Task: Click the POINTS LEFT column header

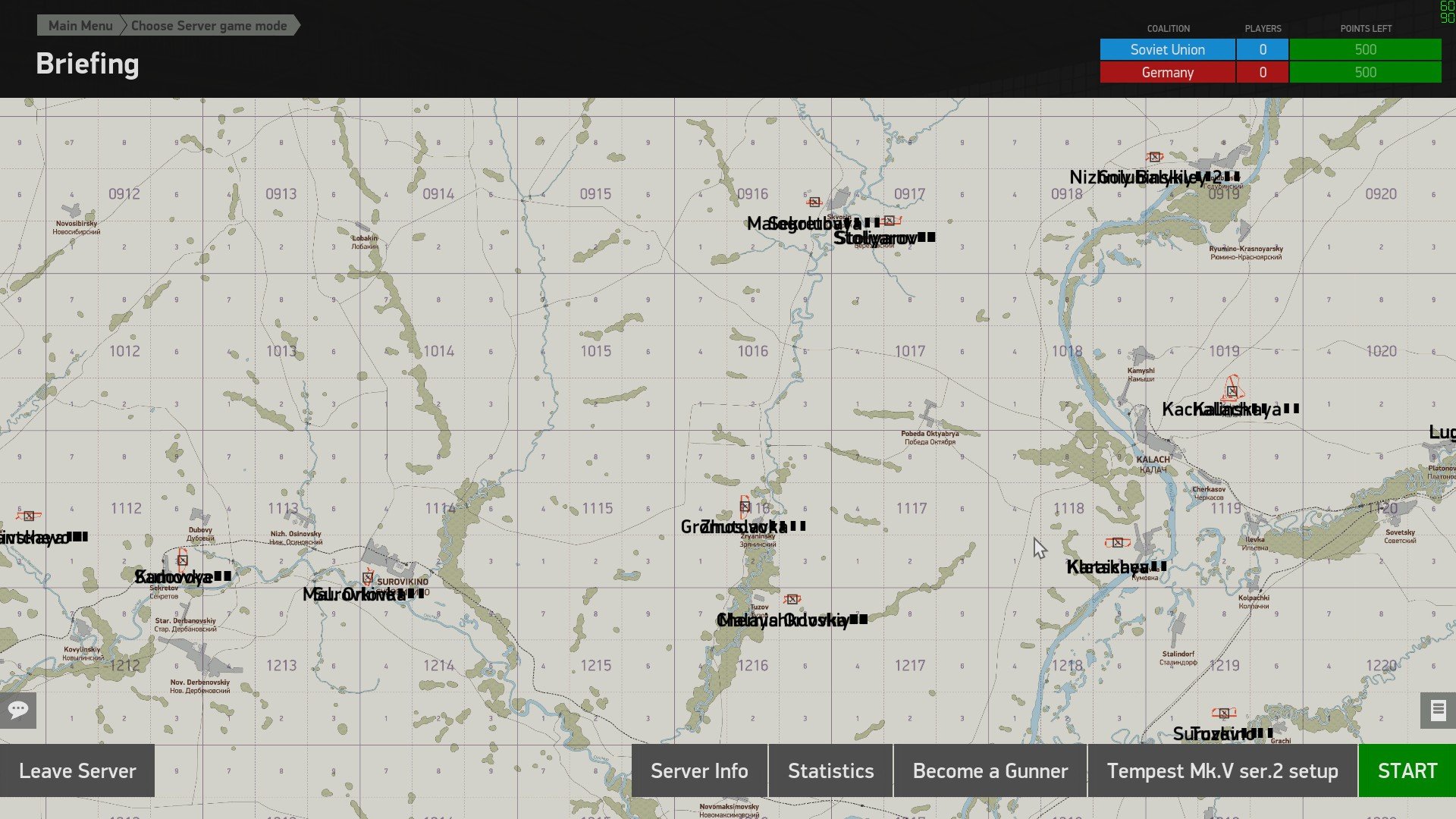Action: (1366, 29)
